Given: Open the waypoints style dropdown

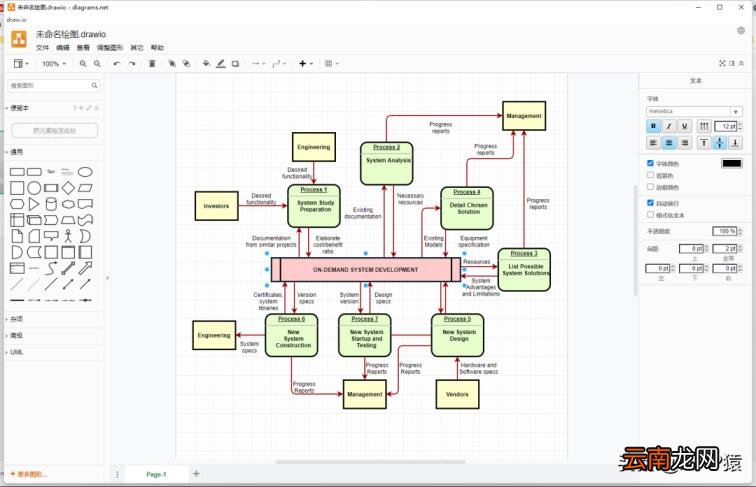Looking at the screenshot, I should click(279, 64).
